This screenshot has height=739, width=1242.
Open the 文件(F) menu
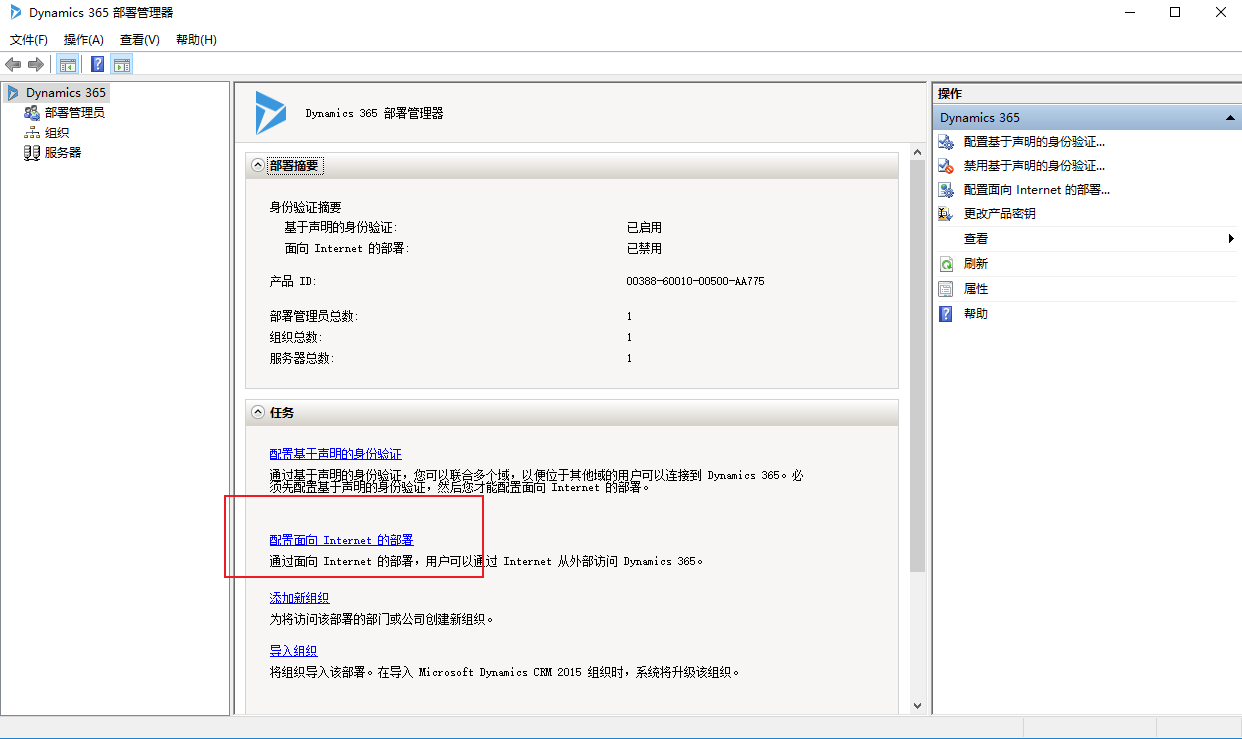tap(29, 40)
